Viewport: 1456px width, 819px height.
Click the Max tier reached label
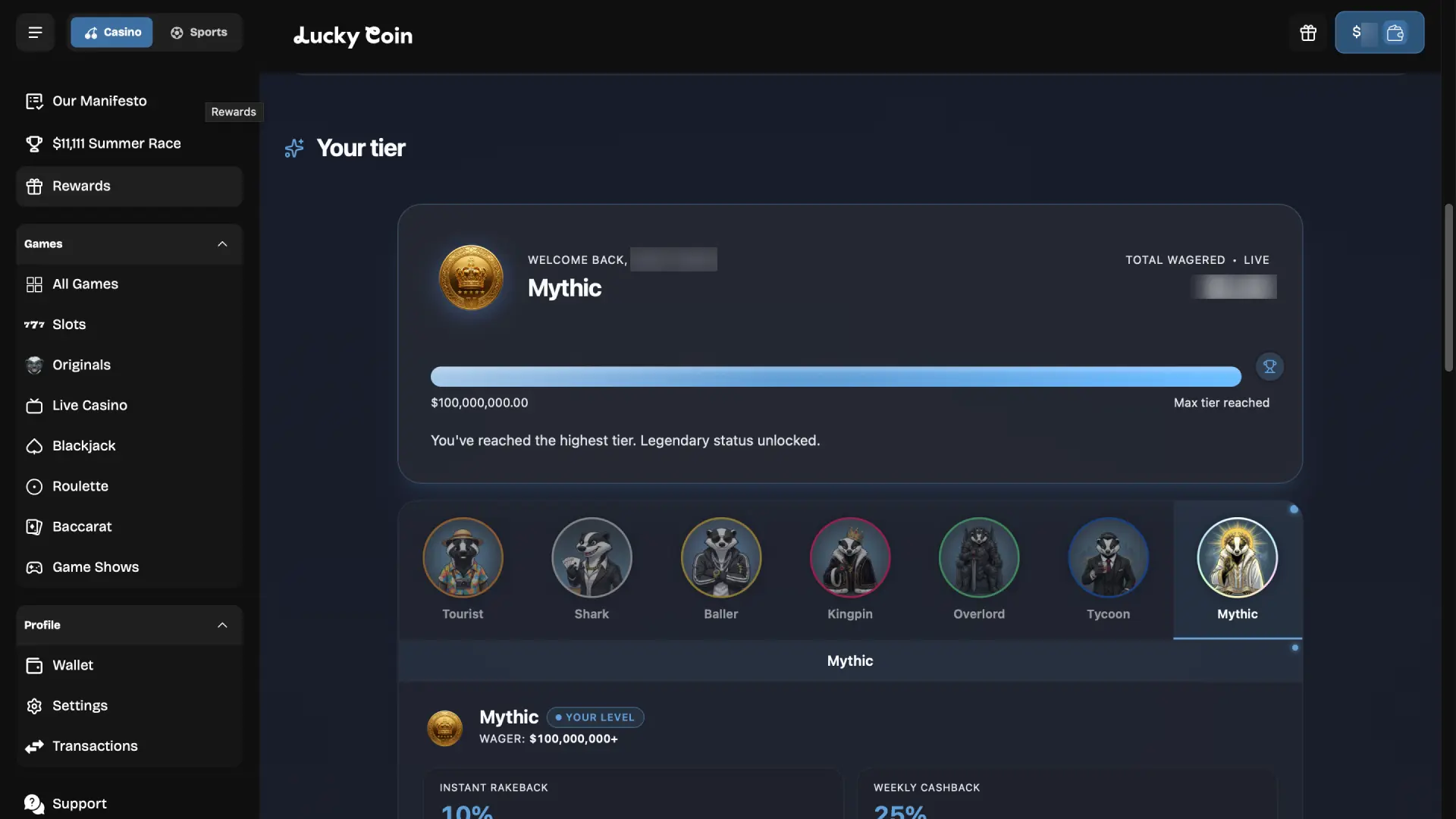[1221, 403]
